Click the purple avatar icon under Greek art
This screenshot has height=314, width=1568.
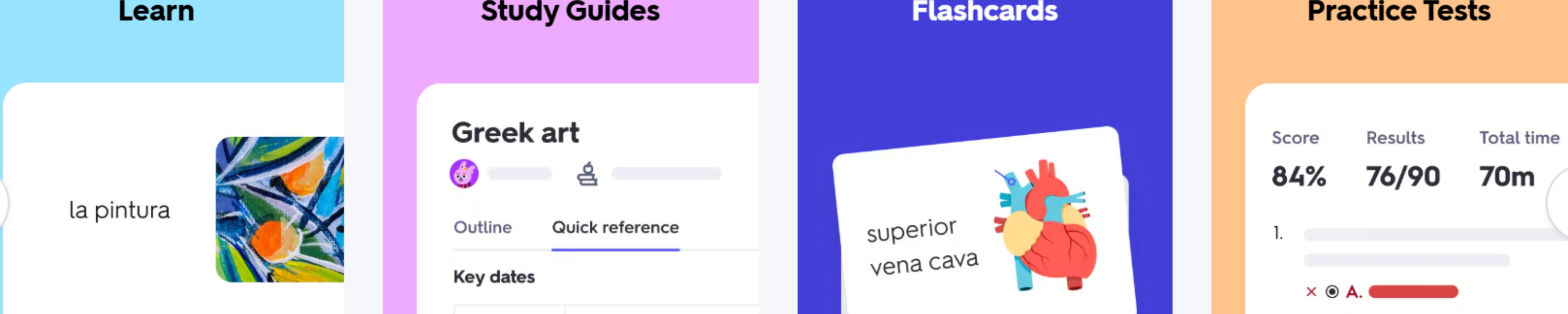tap(464, 174)
